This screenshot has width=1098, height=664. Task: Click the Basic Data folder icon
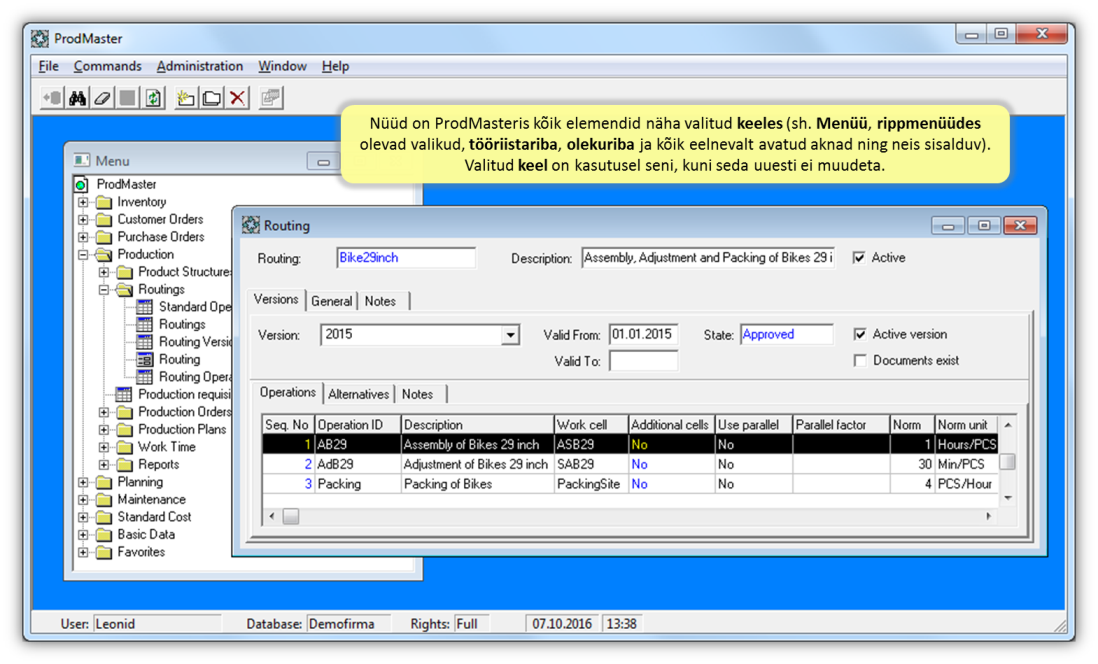[x=104, y=535]
